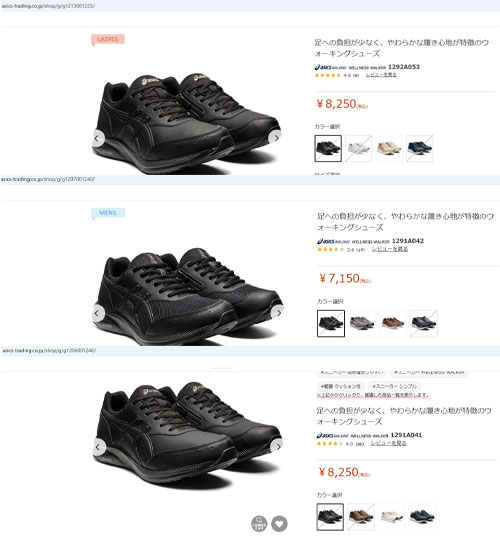
Task: Choose brown color thumbnail for 1291A042
Action: (x=393, y=323)
